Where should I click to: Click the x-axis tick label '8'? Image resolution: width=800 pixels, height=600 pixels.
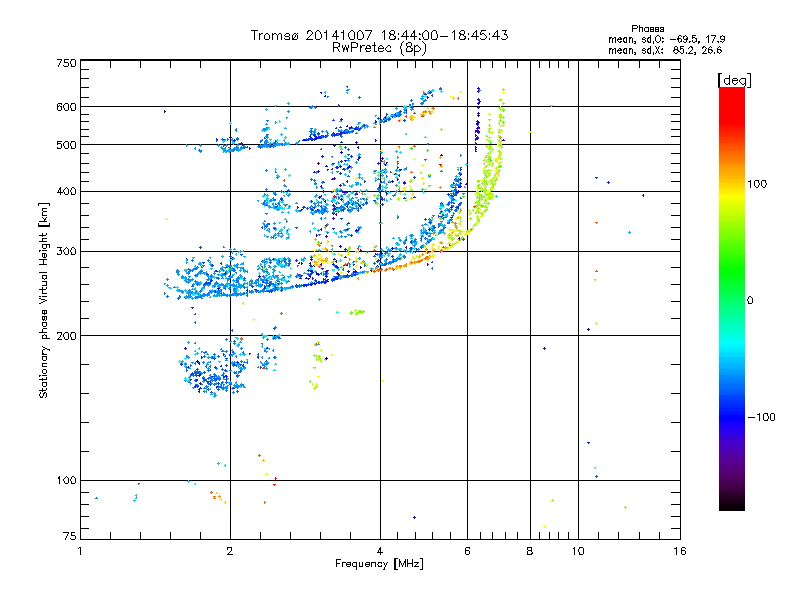pos(530,551)
